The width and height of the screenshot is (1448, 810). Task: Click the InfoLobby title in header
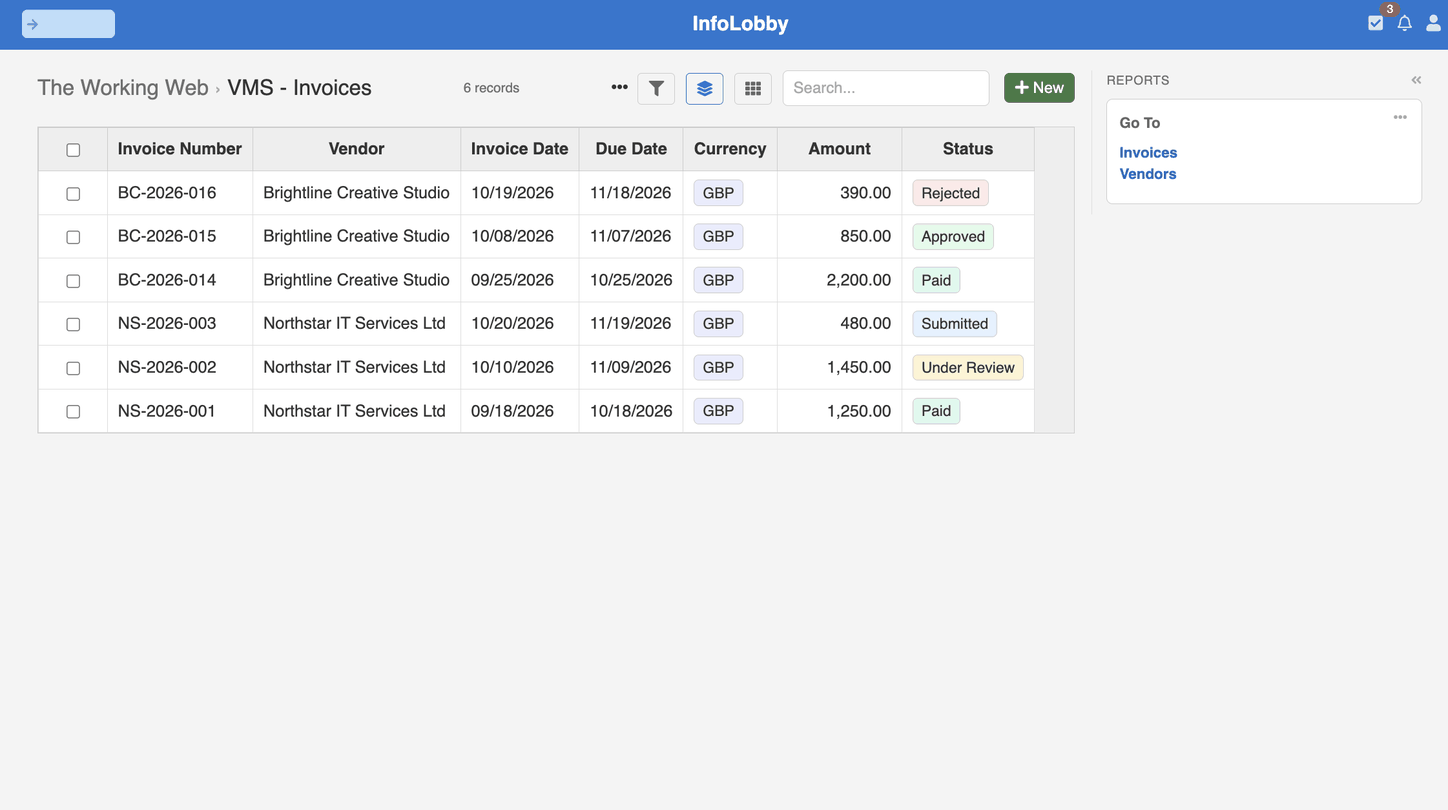point(740,24)
